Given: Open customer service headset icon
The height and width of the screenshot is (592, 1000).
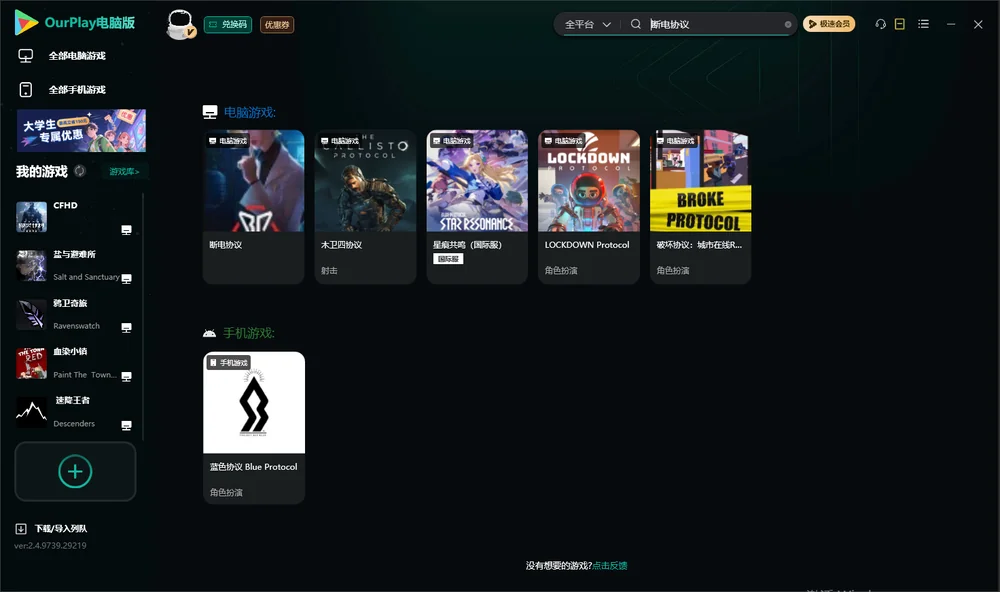Looking at the screenshot, I should tap(881, 24).
